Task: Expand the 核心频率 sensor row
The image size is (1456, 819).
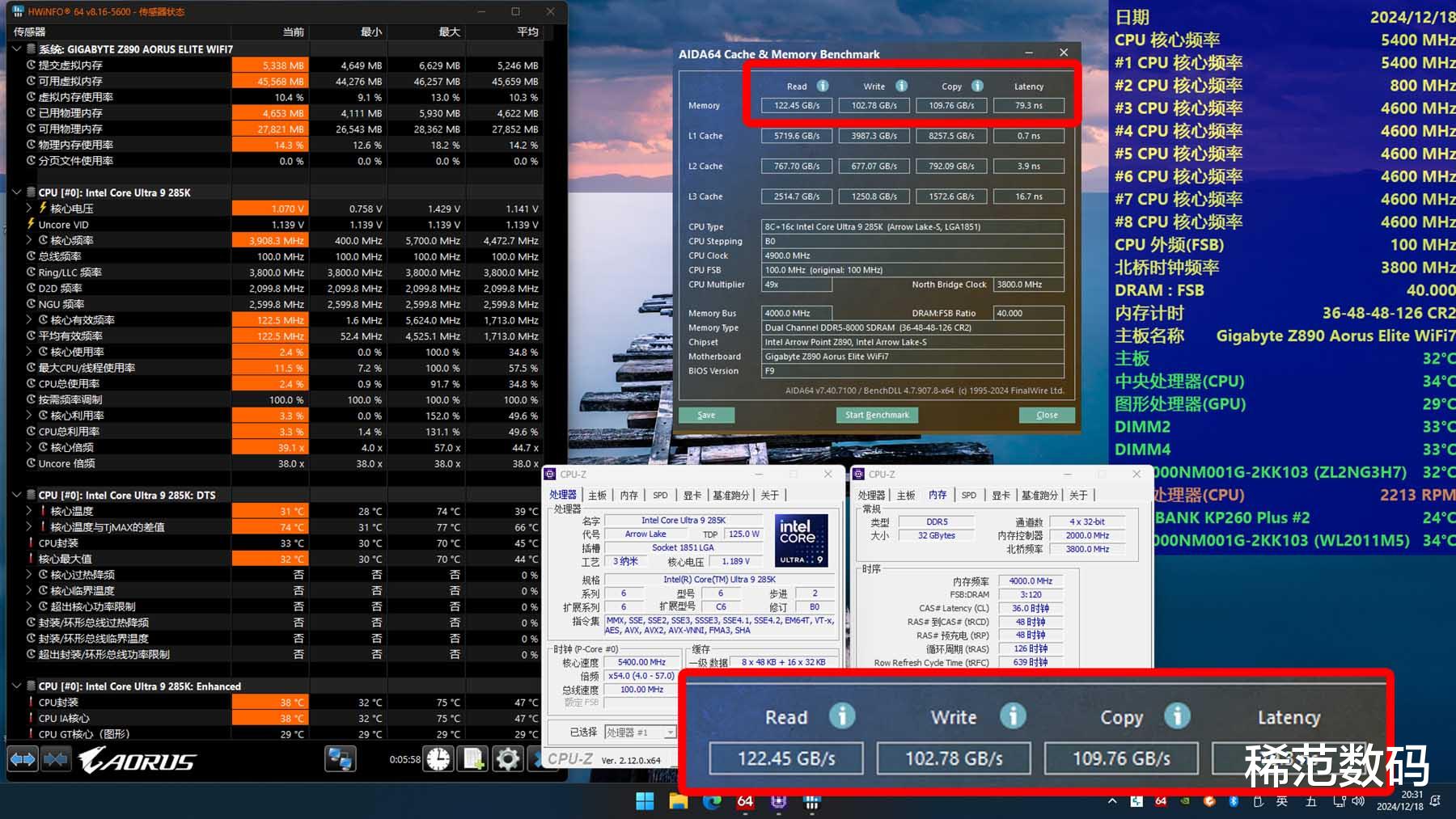Action: (x=30, y=240)
